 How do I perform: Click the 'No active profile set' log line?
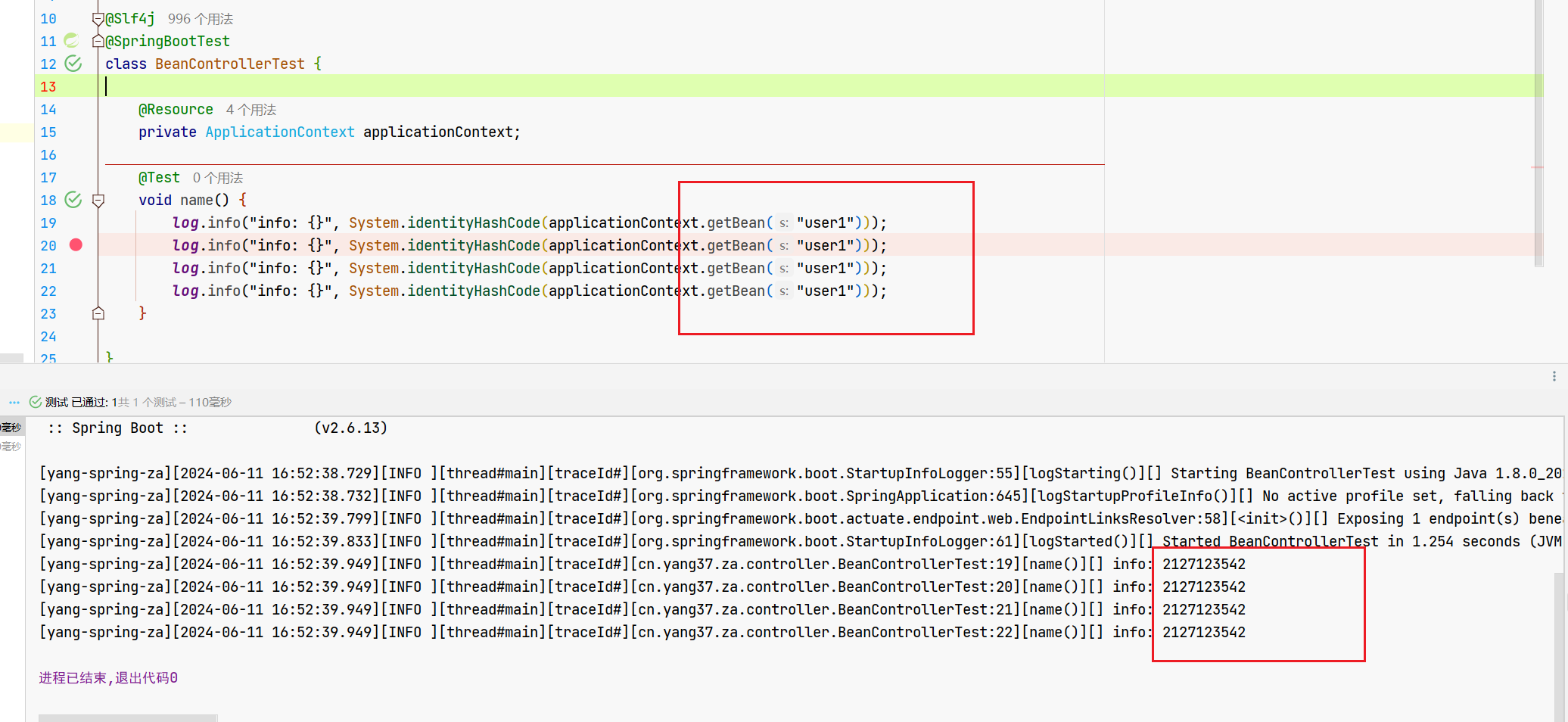[801, 496]
